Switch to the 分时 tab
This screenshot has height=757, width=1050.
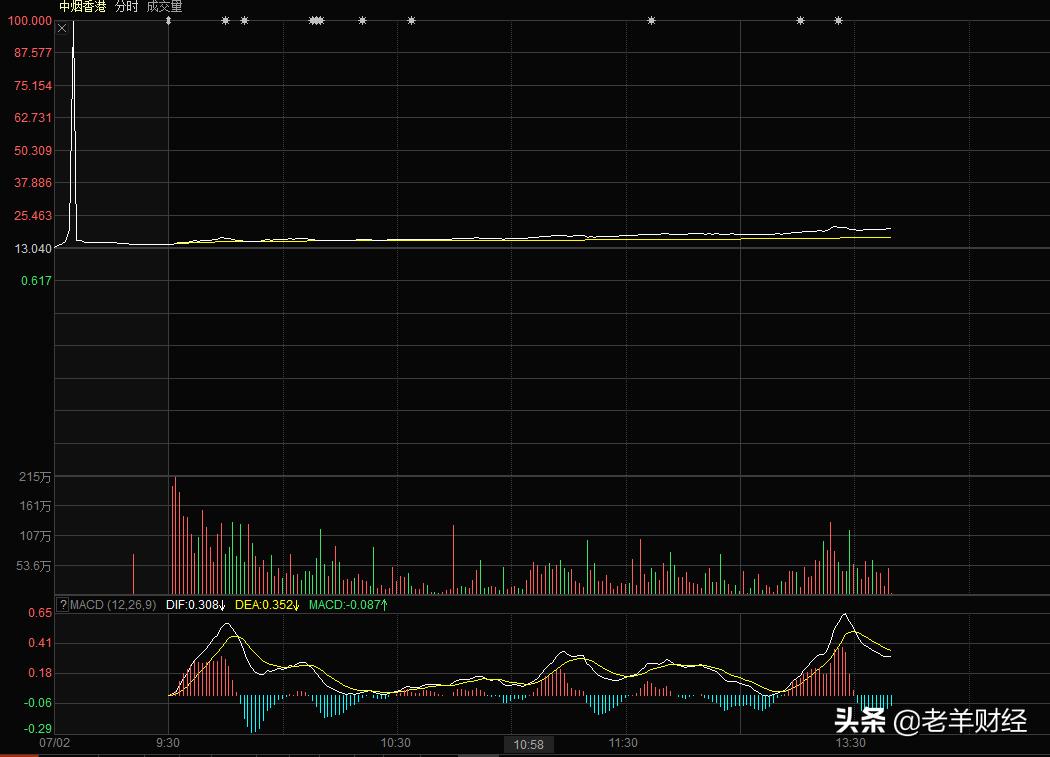click(x=126, y=7)
